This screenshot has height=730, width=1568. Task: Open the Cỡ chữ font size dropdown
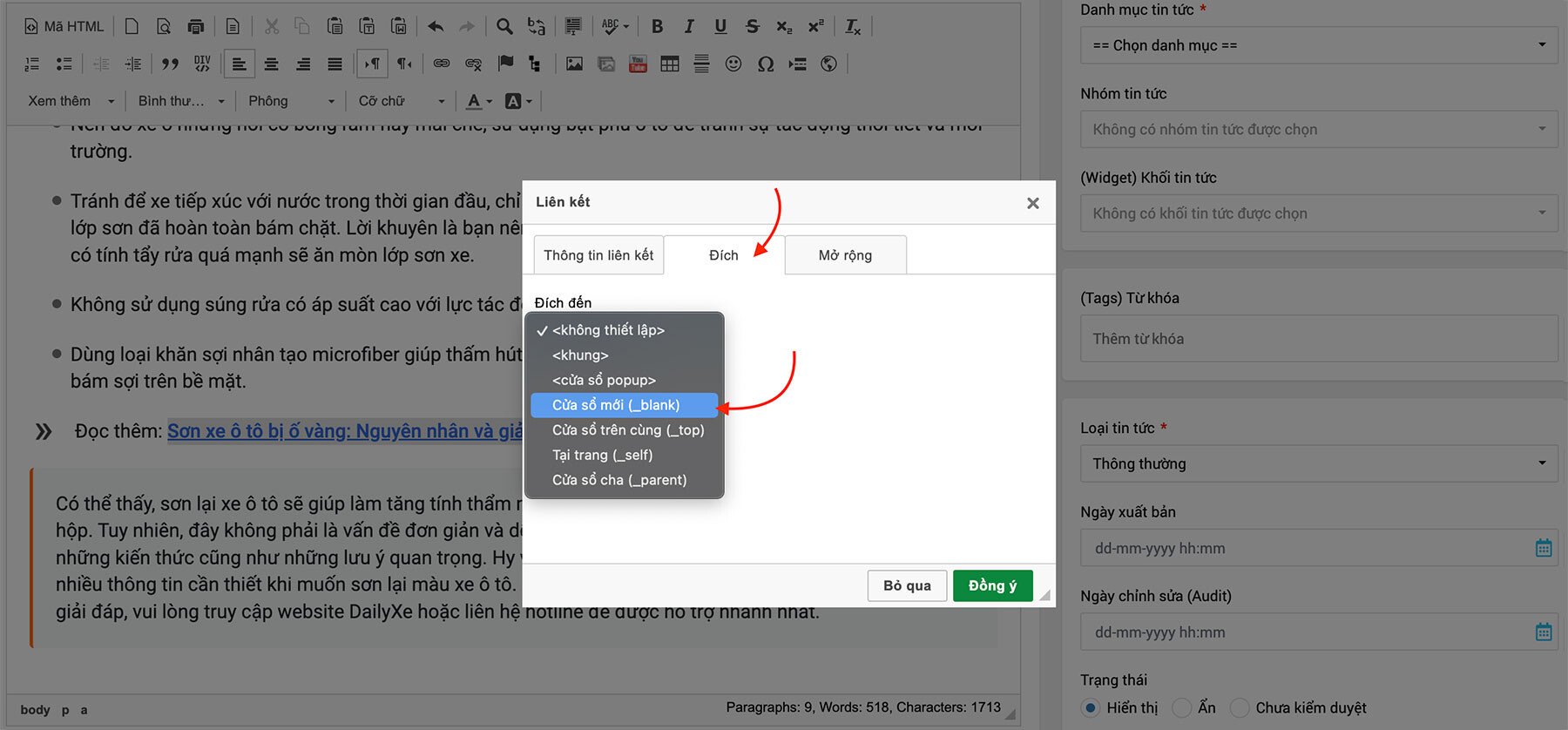[401, 101]
